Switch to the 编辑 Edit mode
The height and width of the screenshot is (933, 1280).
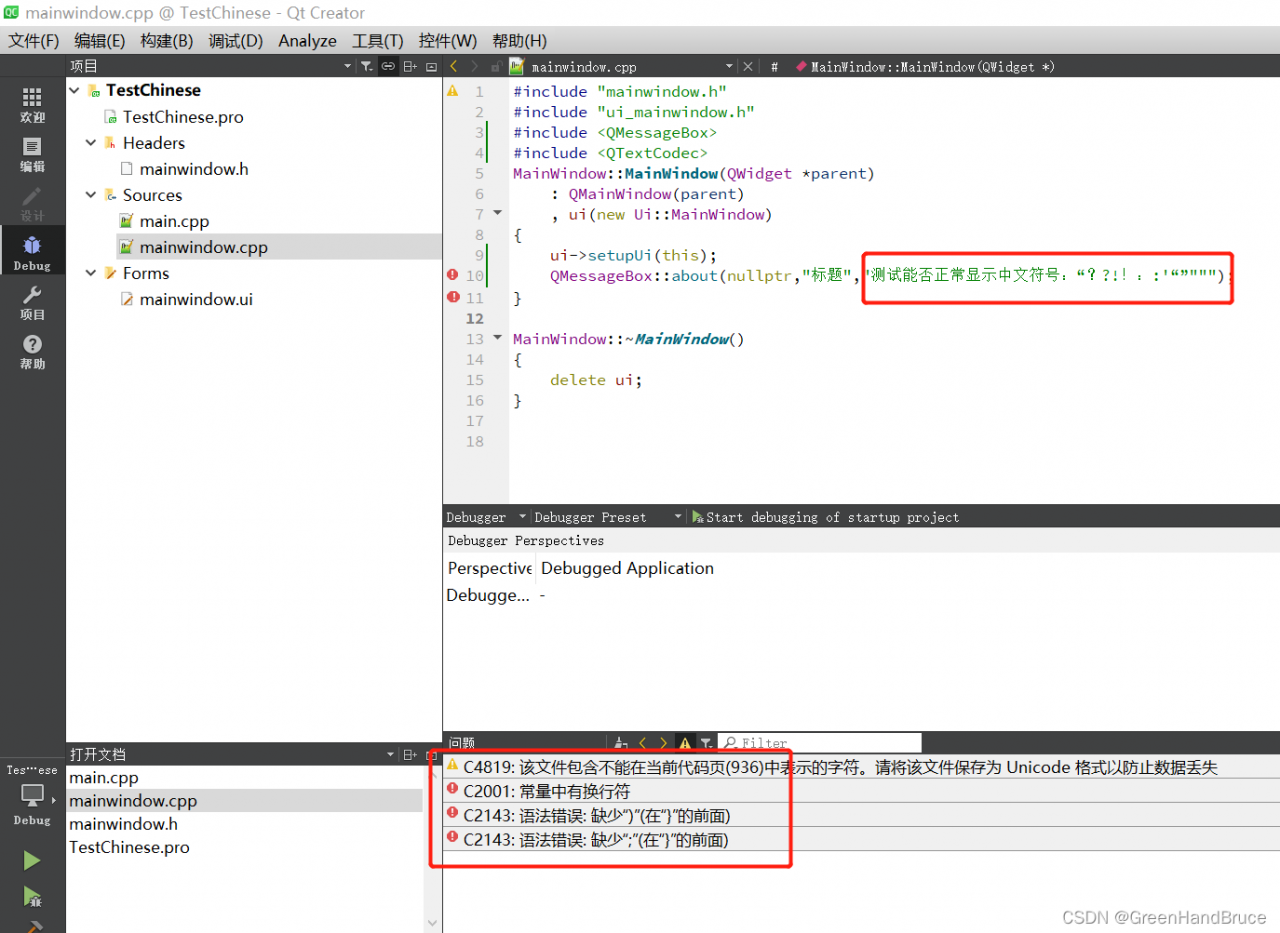(32, 153)
